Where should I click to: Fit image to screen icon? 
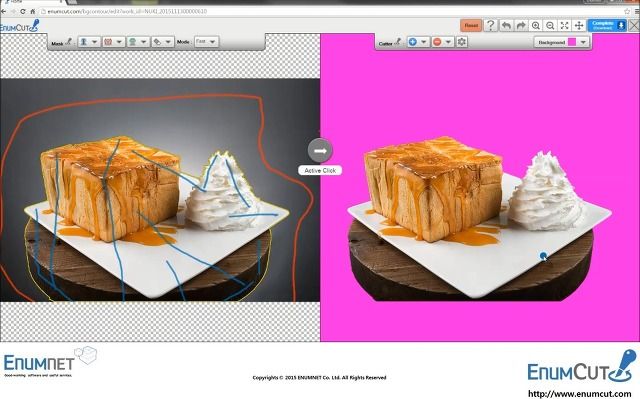[x=564, y=25]
